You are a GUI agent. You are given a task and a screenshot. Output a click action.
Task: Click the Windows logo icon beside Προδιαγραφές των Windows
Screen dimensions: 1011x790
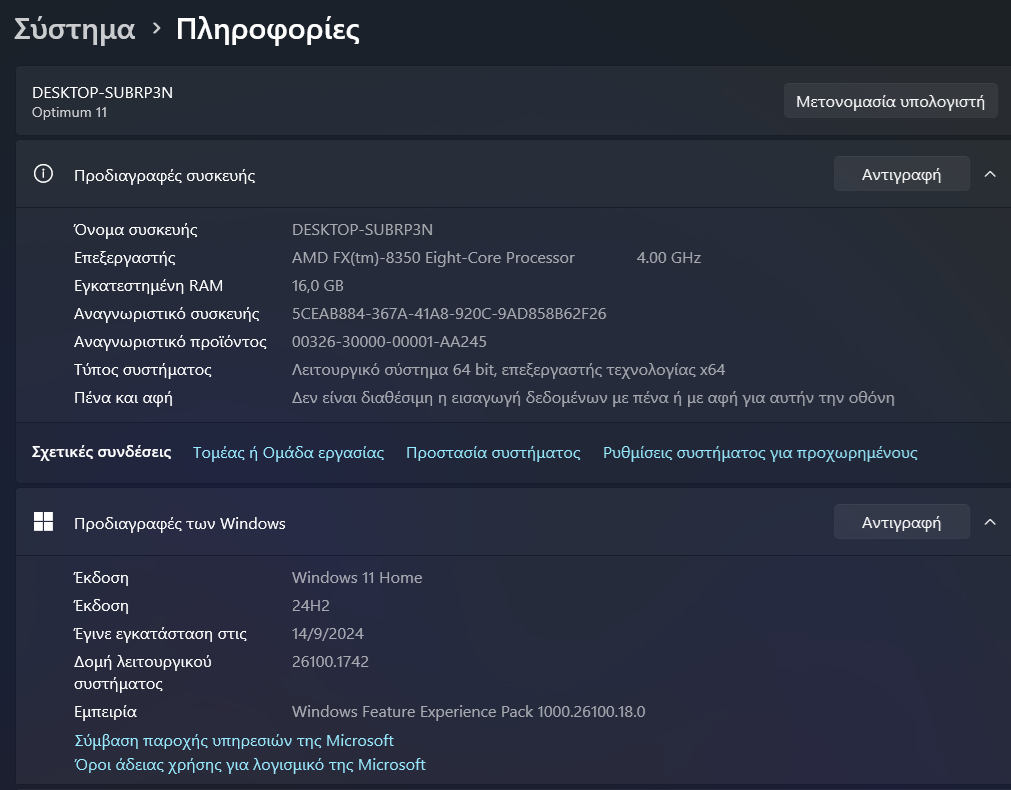[x=43, y=522]
